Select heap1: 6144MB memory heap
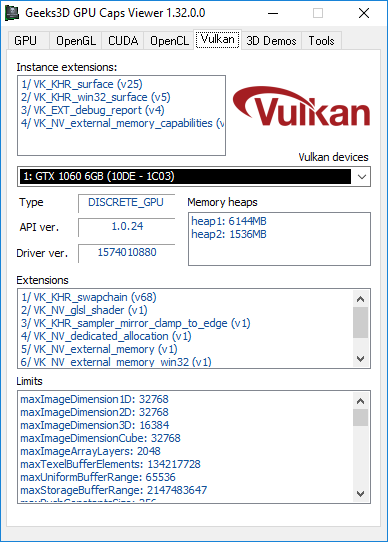Screen dimensions: 388x542 tap(229, 221)
